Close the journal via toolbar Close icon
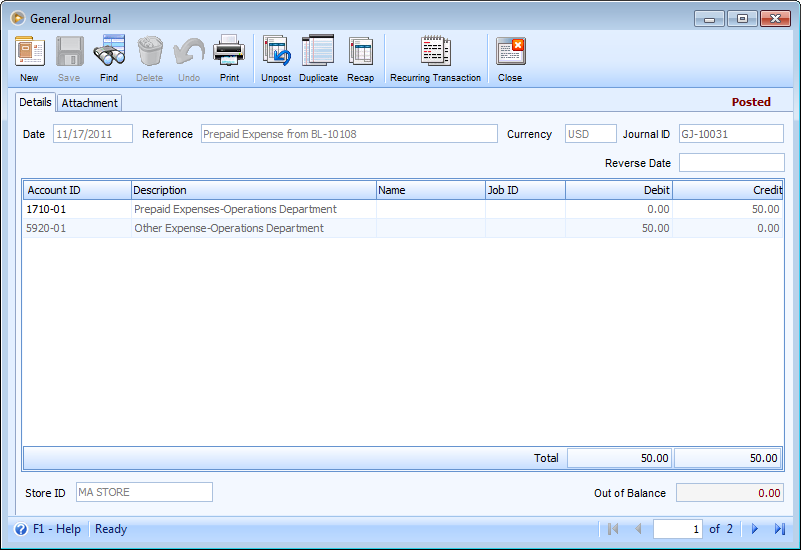Image resolution: width=801 pixels, height=550 pixels. (x=510, y=52)
